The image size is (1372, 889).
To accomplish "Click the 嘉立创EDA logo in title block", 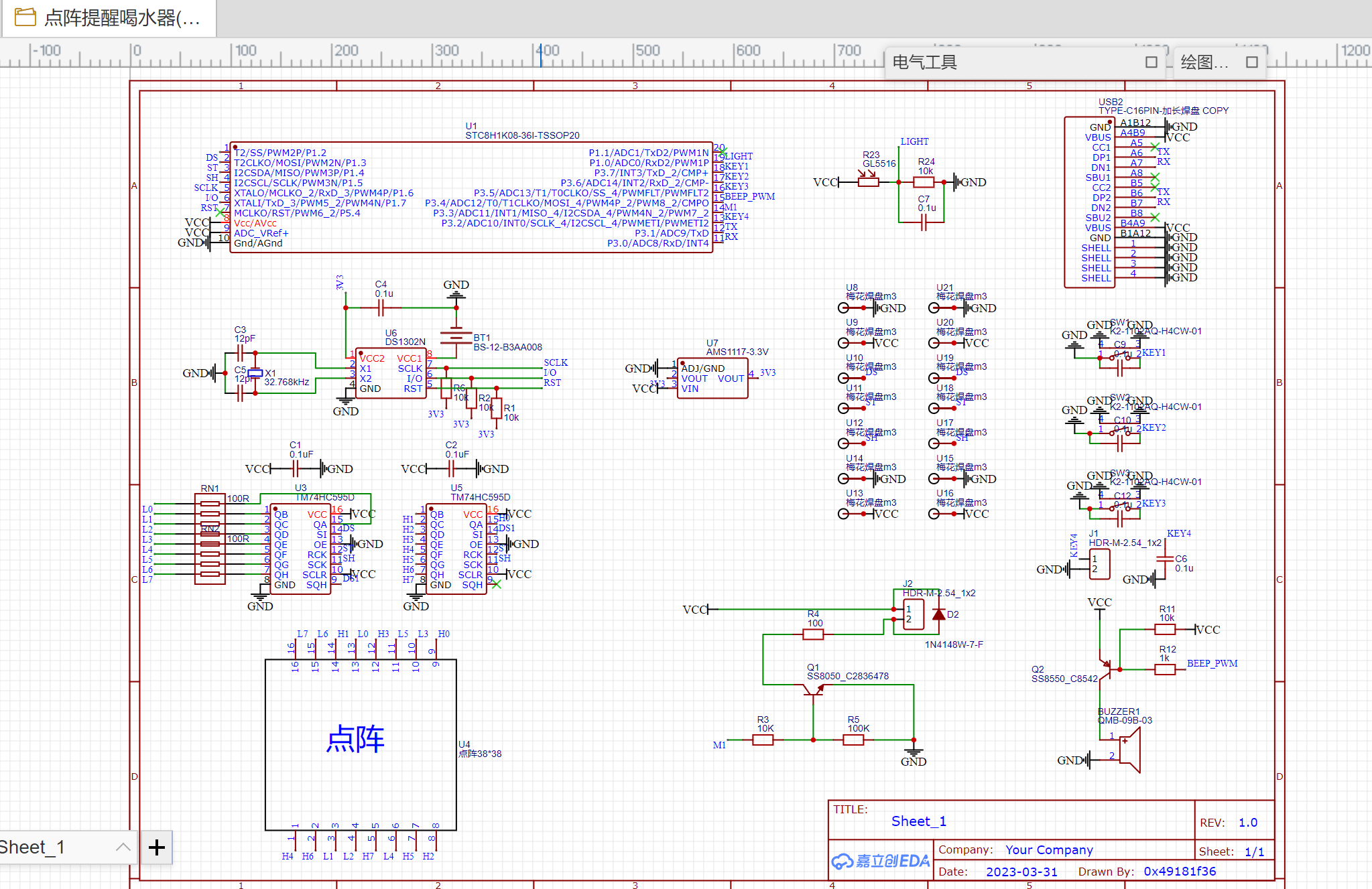I will pyautogui.click(x=881, y=861).
